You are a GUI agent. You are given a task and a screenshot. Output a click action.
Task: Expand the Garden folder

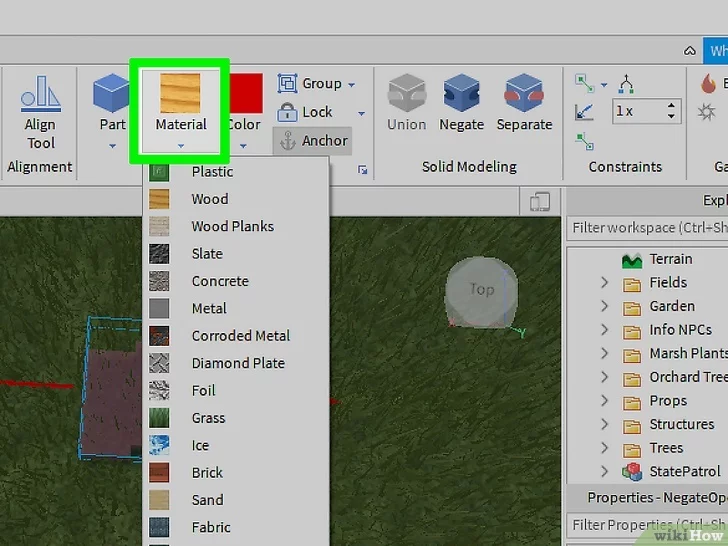[604, 306]
